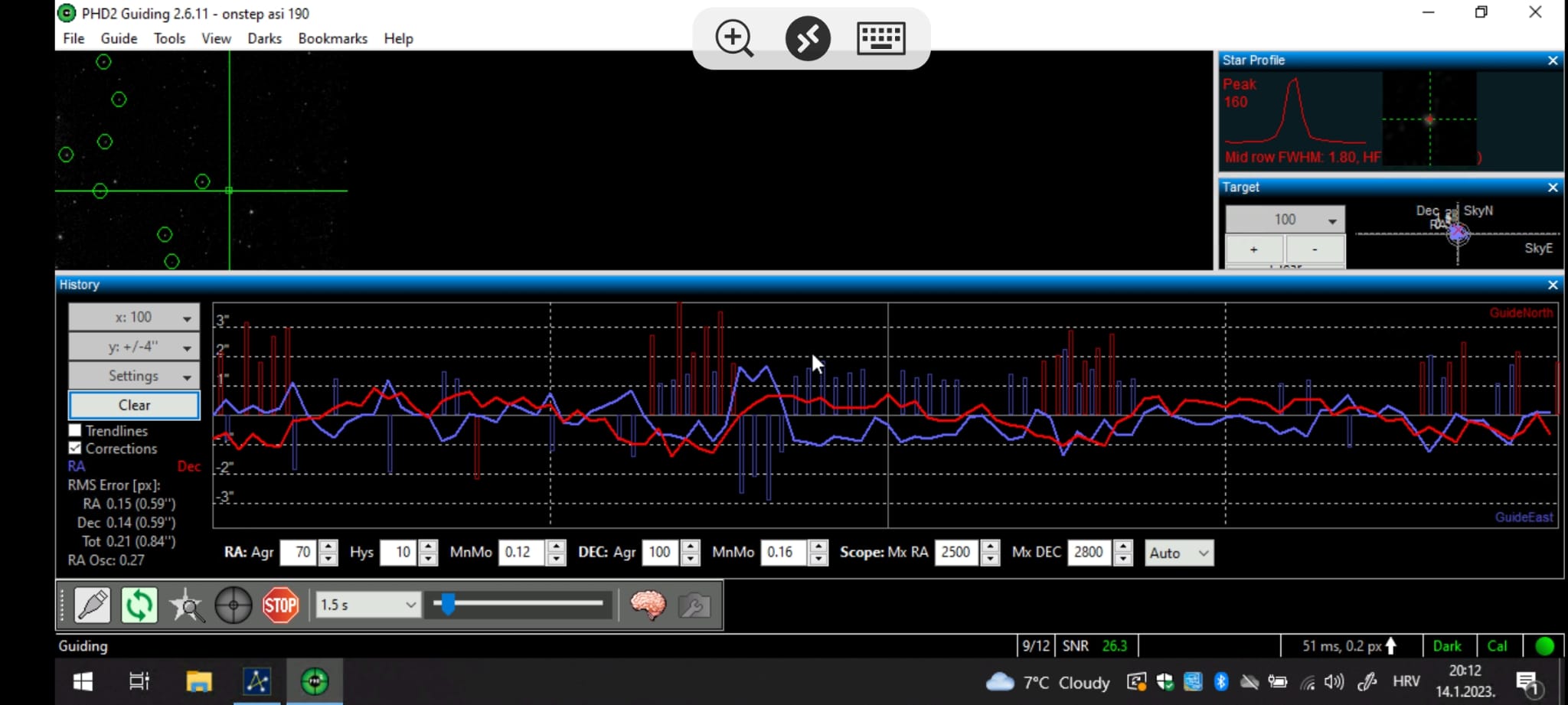1568x705 pixels.
Task: Open the Target 100 dropdown
Action: coord(1285,220)
